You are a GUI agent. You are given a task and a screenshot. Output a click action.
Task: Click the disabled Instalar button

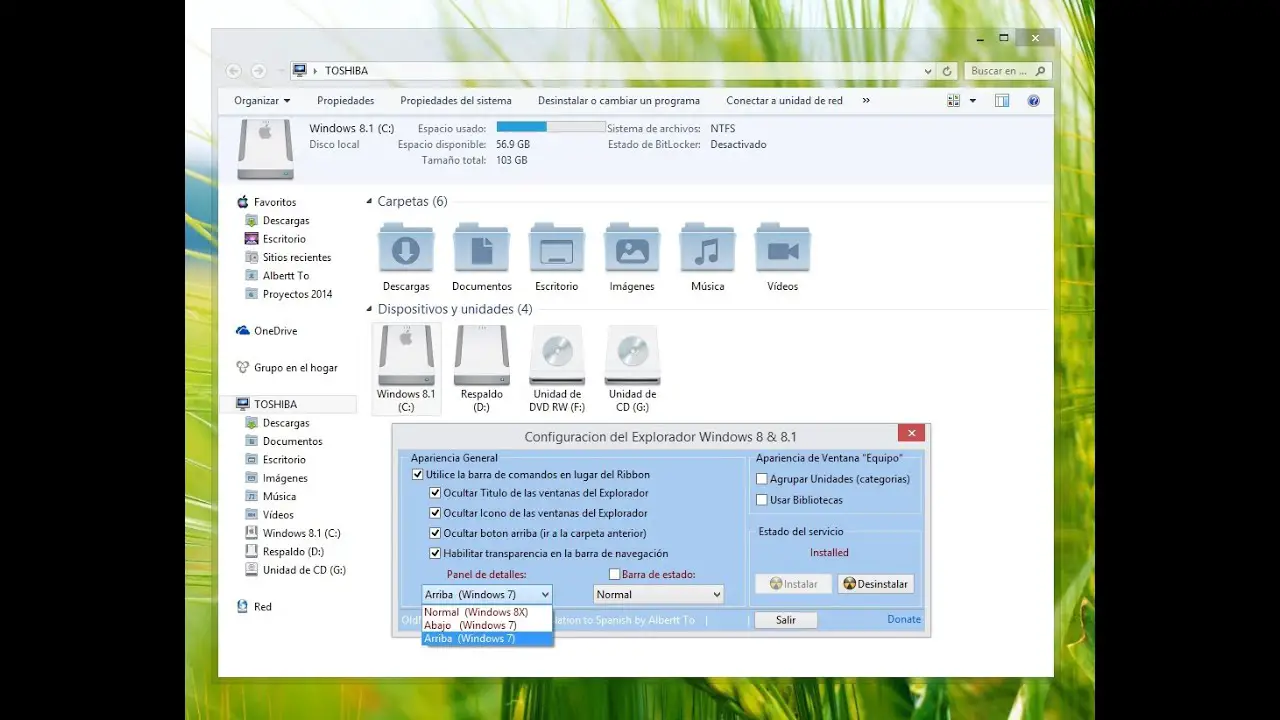(793, 584)
